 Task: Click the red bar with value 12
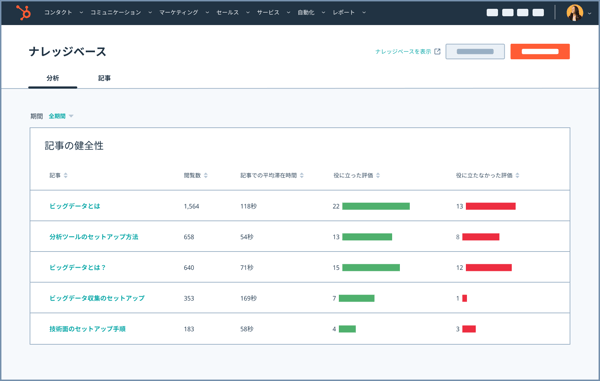pyautogui.click(x=489, y=267)
